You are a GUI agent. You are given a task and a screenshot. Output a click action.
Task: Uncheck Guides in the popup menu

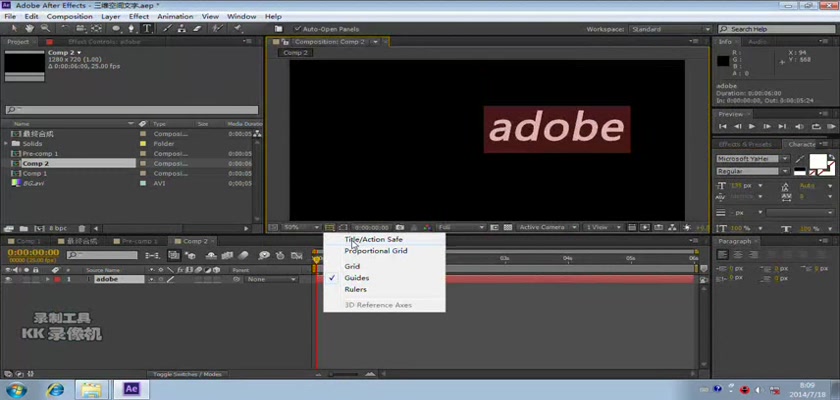coord(357,278)
